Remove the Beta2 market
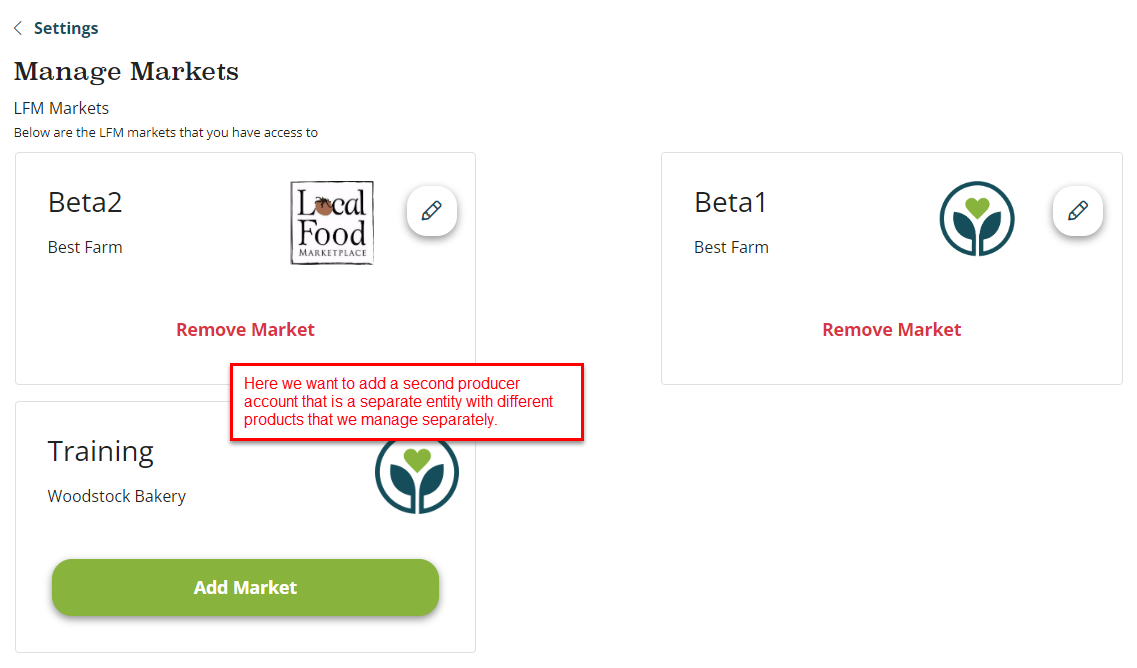Image resolution: width=1137 pixels, height=668 pixels. (x=245, y=329)
